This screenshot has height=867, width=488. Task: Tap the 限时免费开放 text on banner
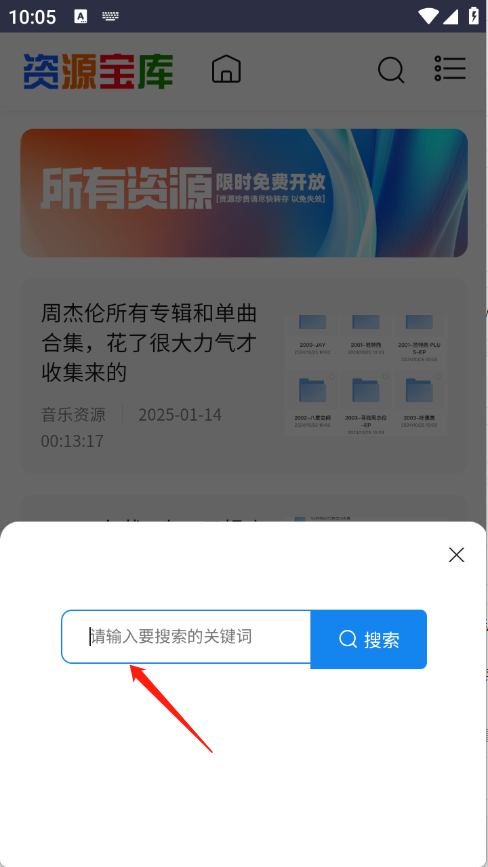pos(271,181)
